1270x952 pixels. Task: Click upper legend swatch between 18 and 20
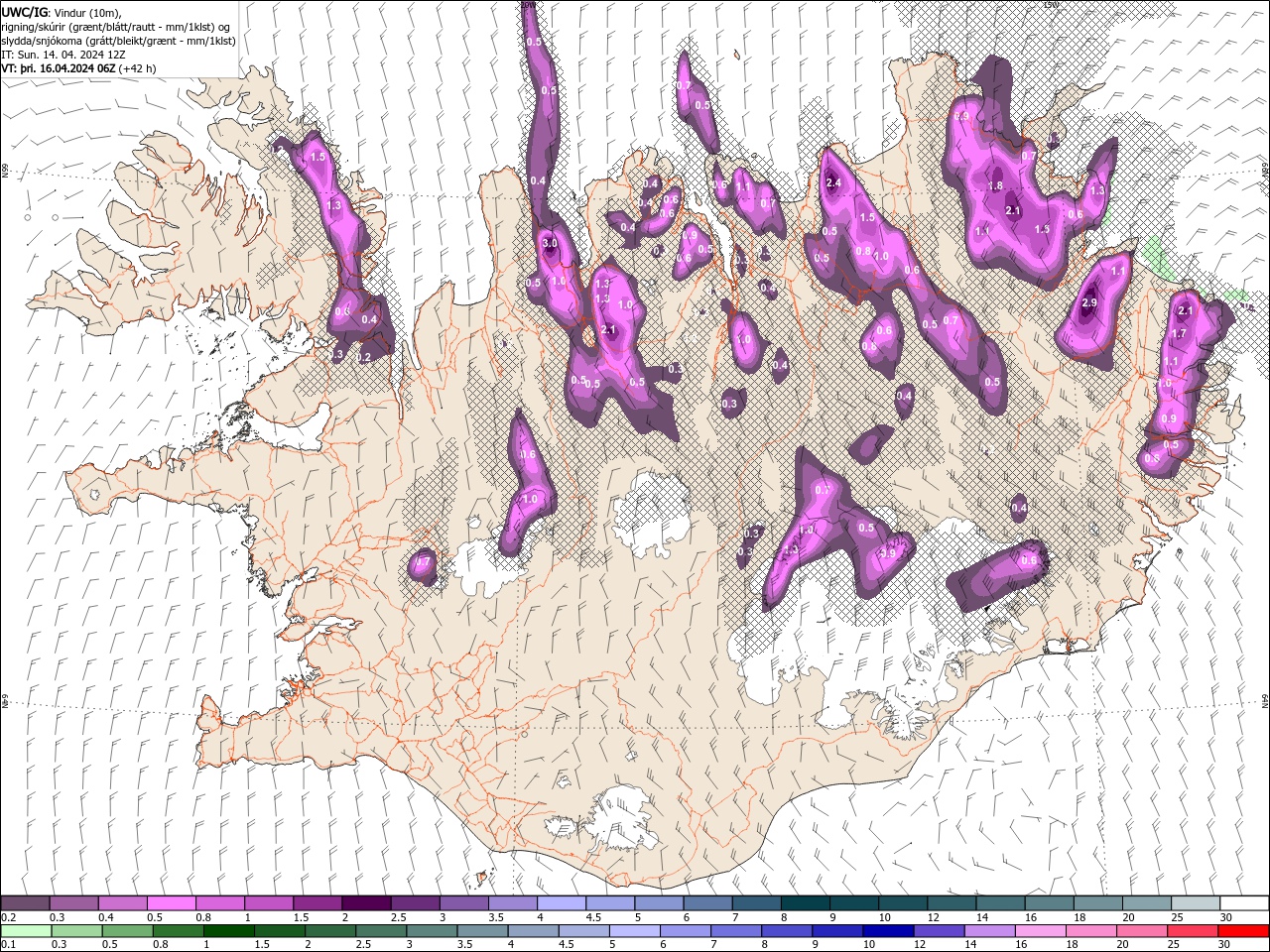[1097, 902]
